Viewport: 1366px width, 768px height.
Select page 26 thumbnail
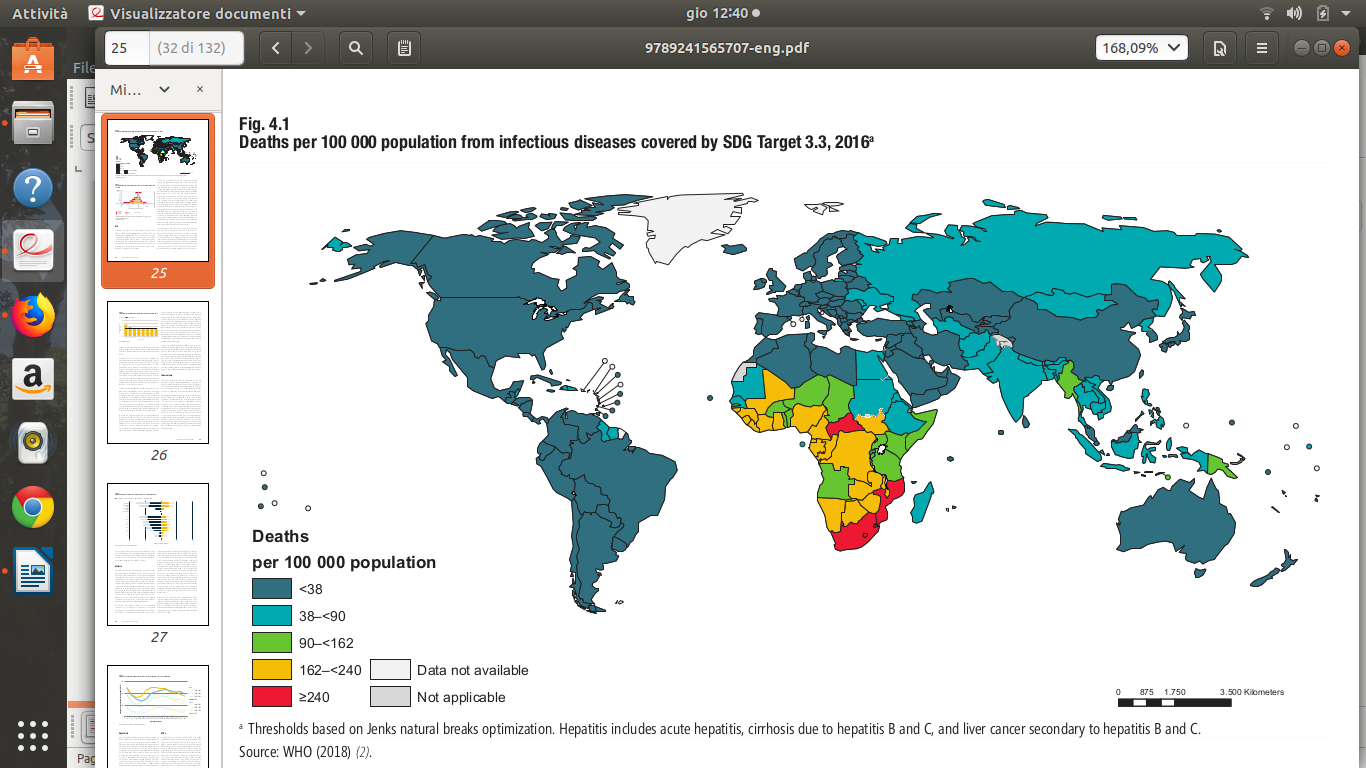pos(158,372)
